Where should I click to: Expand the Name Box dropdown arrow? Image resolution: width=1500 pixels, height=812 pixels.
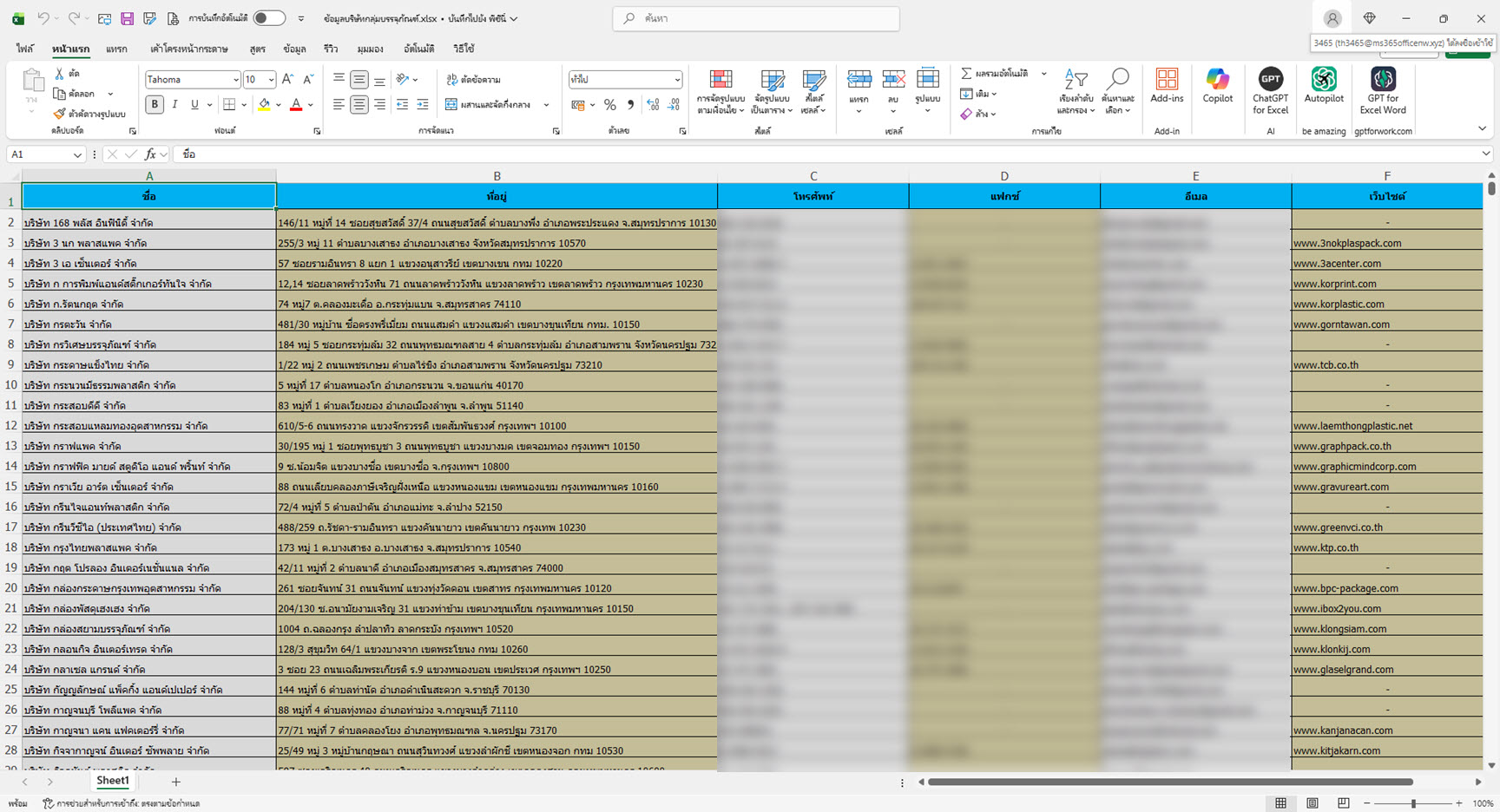pyautogui.click(x=77, y=154)
